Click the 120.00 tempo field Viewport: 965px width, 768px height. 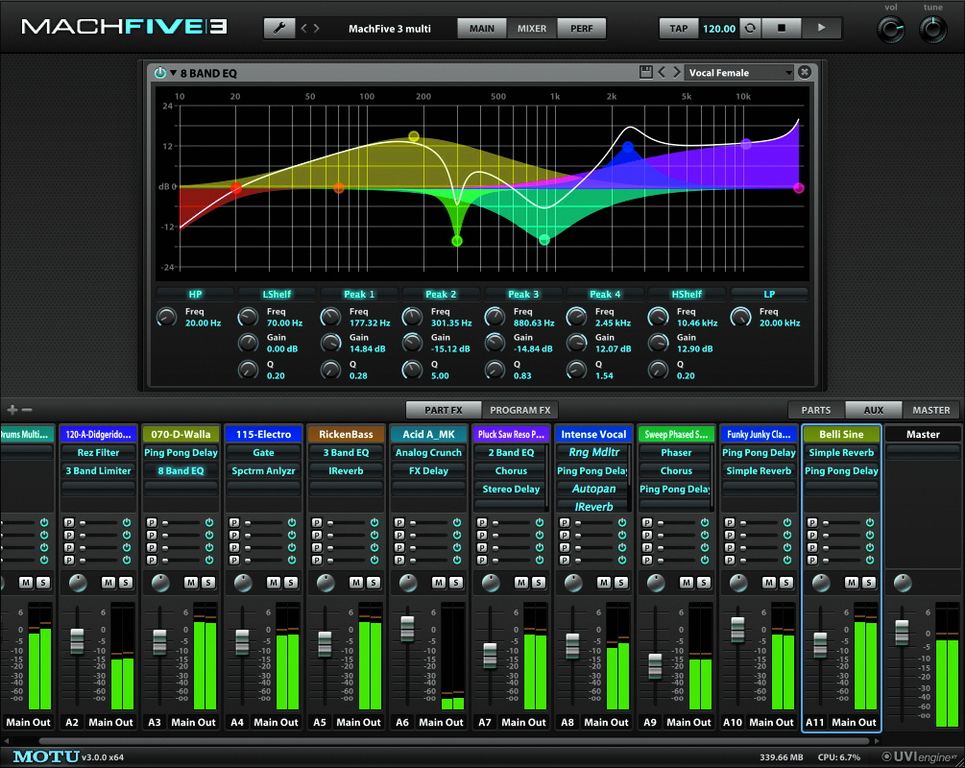coord(719,28)
